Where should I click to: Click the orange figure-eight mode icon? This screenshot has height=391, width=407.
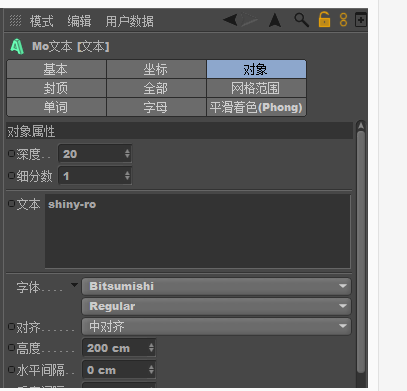point(343,20)
